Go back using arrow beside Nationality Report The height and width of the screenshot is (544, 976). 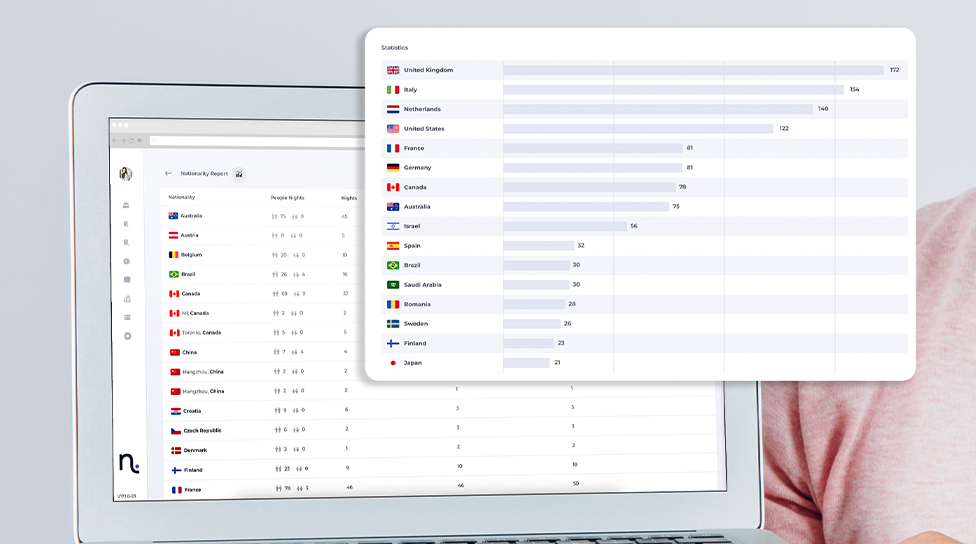coord(168,174)
